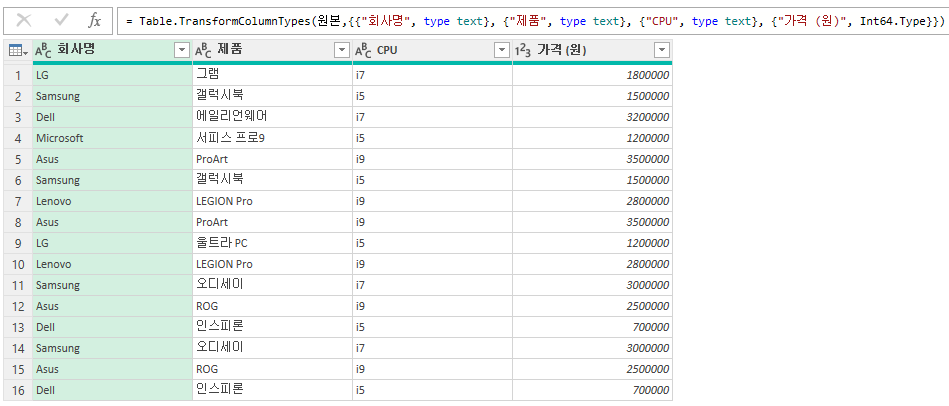Click the LEGION Pro cell in row 10
This screenshot has width=949, height=406.
coord(272,264)
